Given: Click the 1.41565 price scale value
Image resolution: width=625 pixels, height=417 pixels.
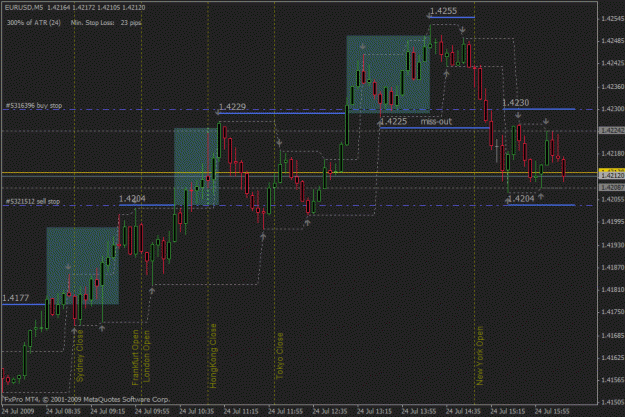Looking at the screenshot, I should point(612,380).
